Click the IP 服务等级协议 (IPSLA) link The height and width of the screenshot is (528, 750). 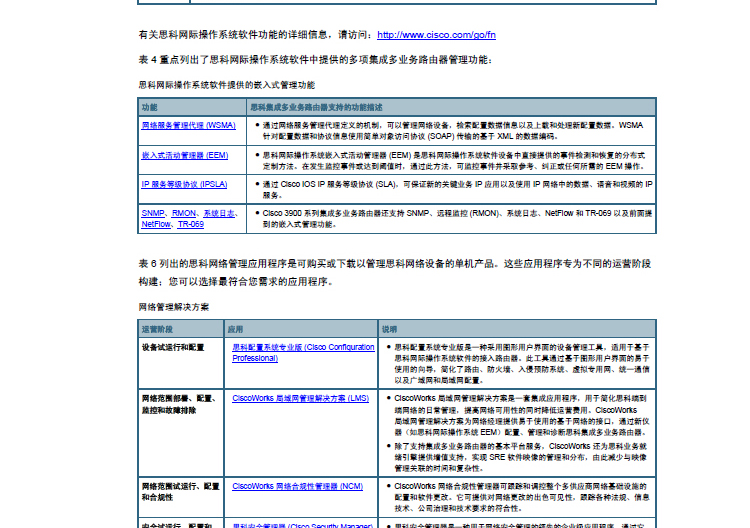(184, 184)
